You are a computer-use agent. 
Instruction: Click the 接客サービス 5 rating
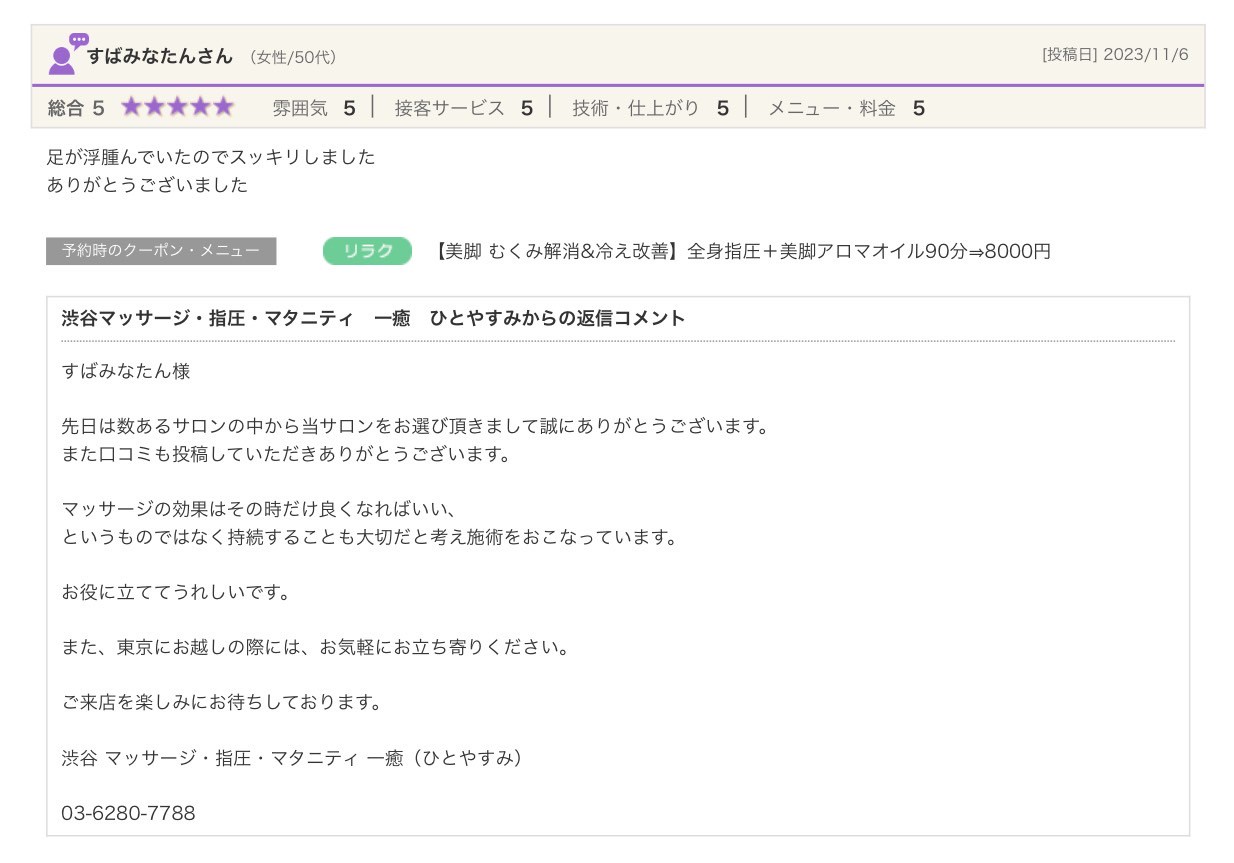click(463, 108)
